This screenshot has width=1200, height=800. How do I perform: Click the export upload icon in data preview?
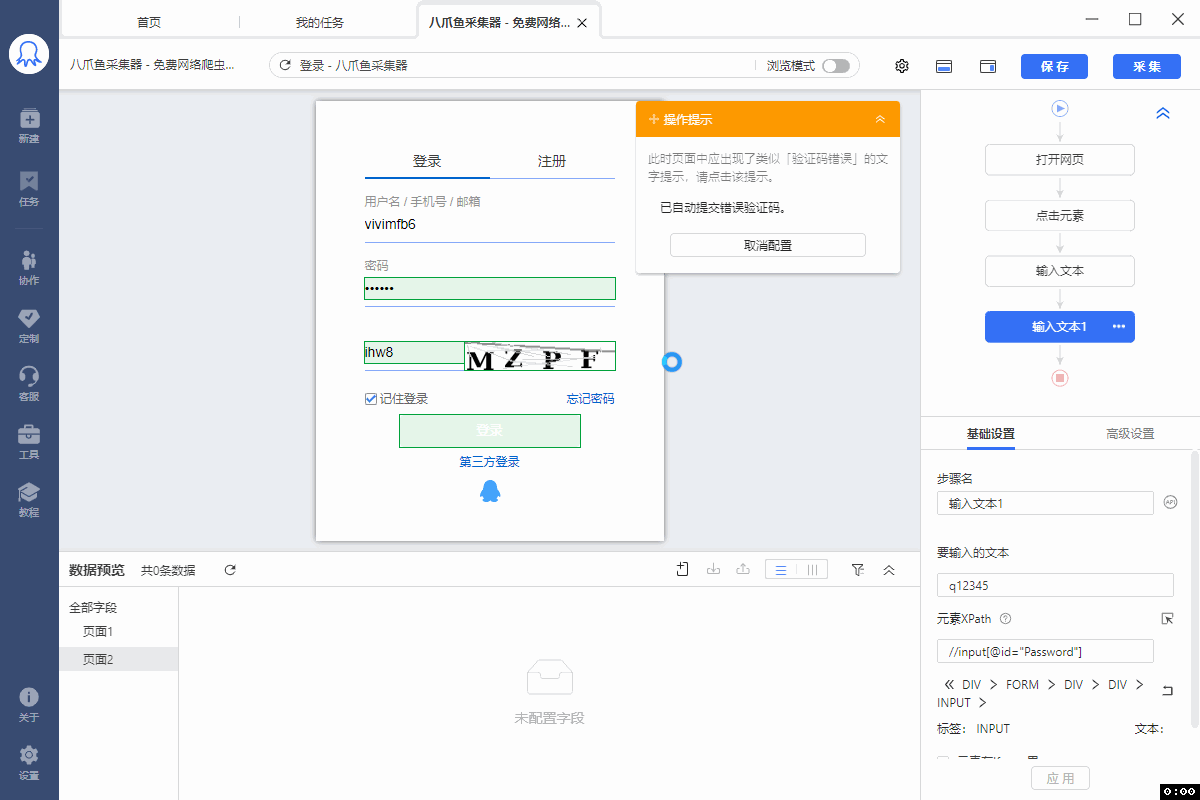743,570
